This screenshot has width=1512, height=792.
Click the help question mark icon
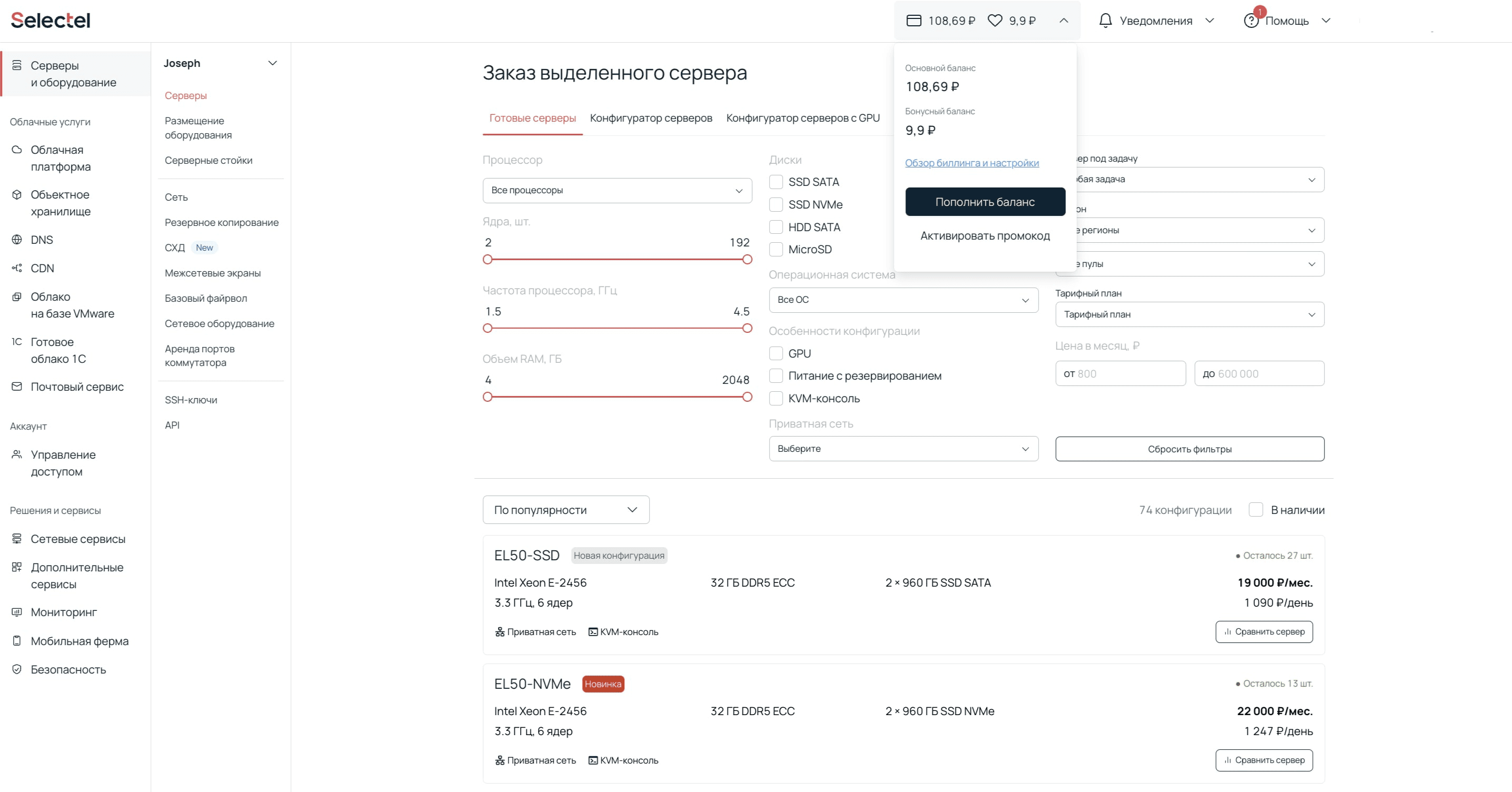pyautogui.click(x=1251, y=21)
